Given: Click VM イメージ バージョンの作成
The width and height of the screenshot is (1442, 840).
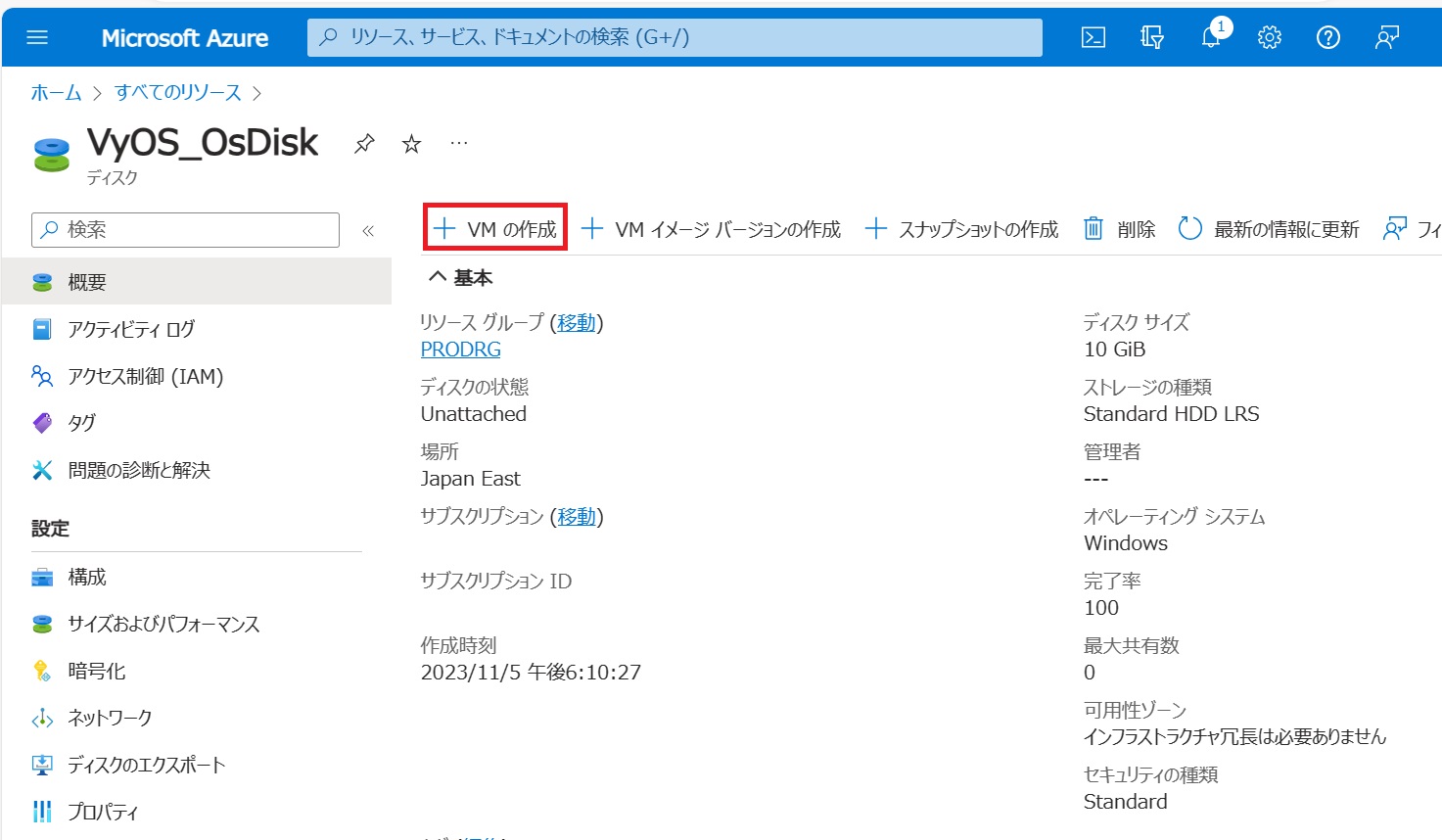Looking at the screenshot, I should [x=711, y=229].
